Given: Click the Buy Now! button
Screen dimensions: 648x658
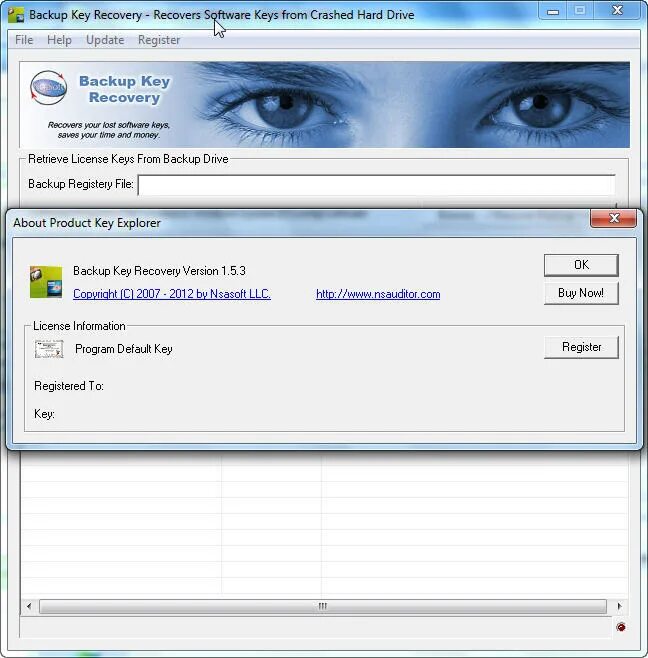Looking at the screenshot, I should 581,293.
